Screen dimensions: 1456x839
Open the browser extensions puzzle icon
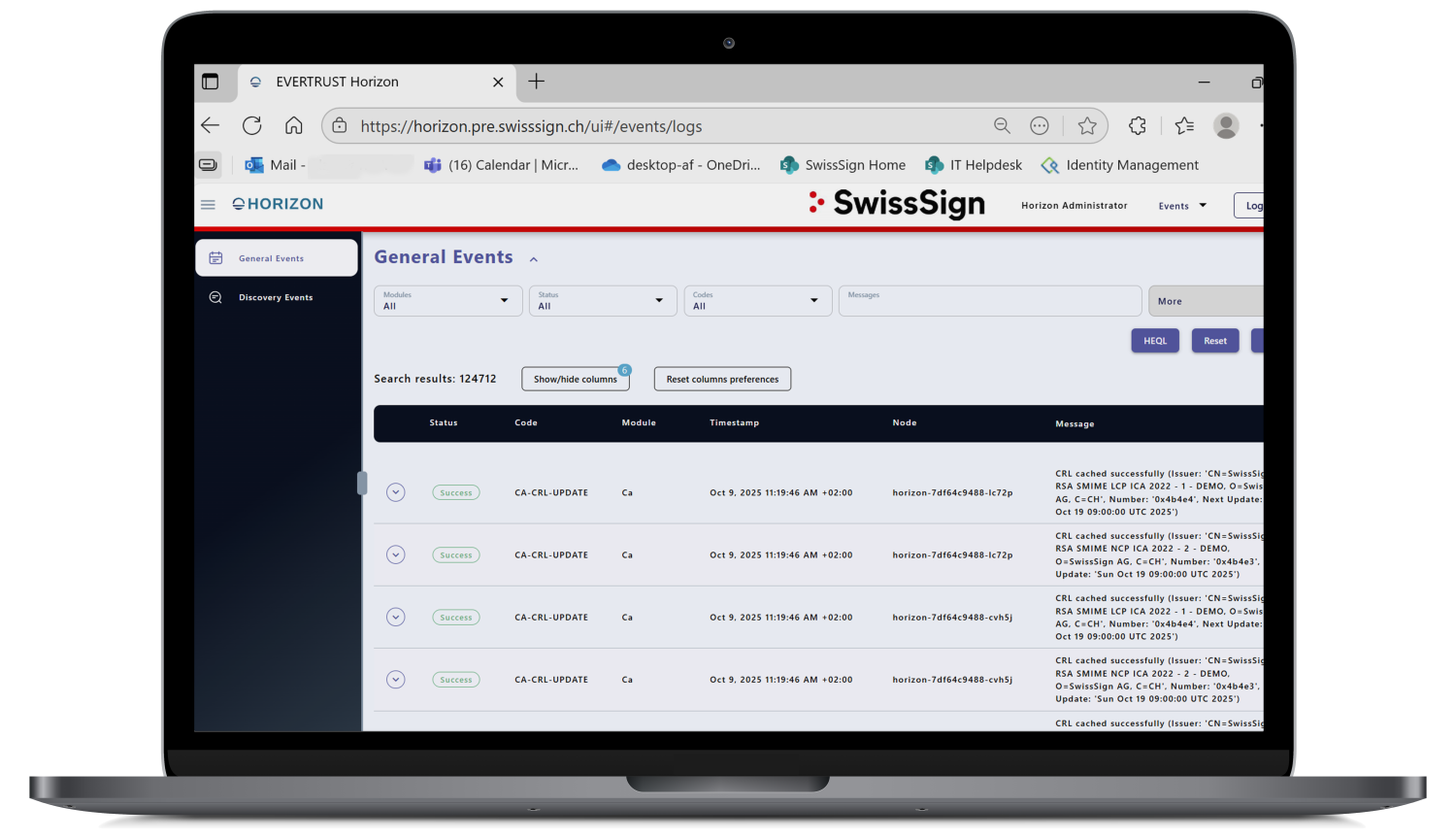(x=1138, y=126)
